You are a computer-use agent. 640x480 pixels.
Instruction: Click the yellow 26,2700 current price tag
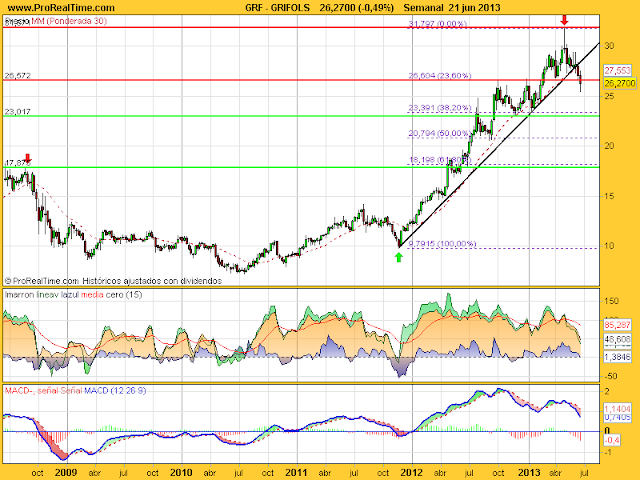pos(620,83)
